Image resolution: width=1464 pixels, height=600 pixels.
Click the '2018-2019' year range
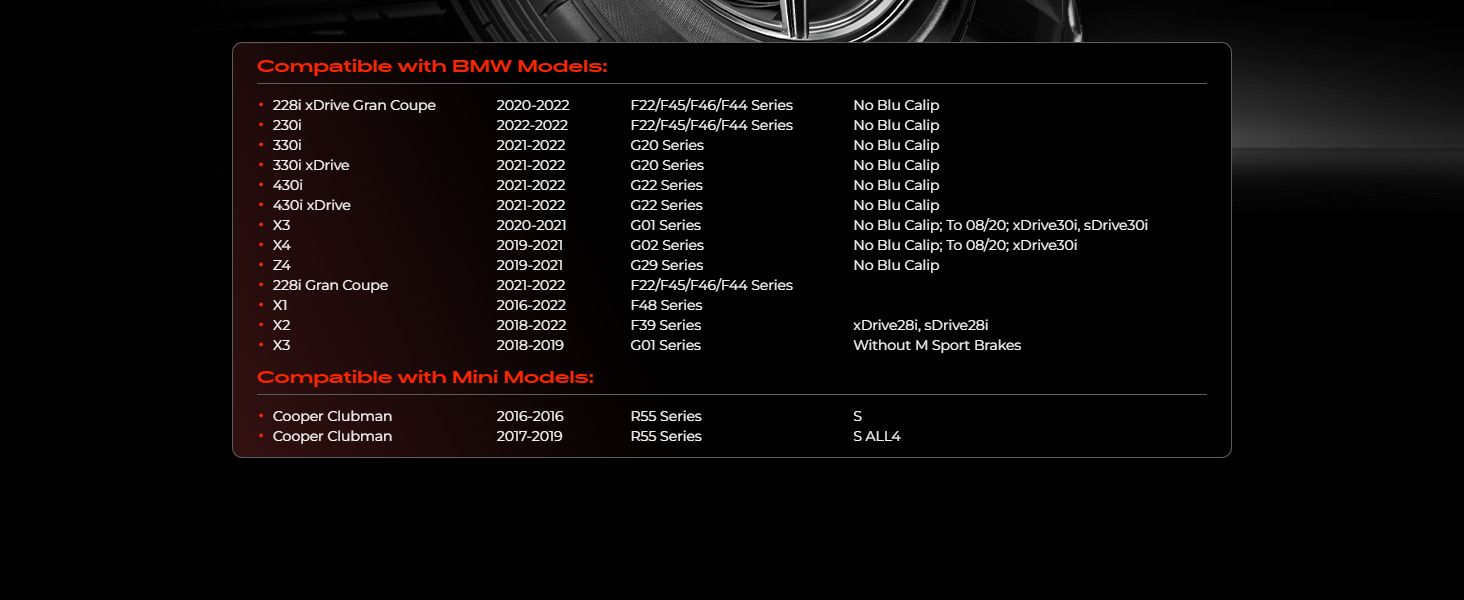(x=530, y=345)
